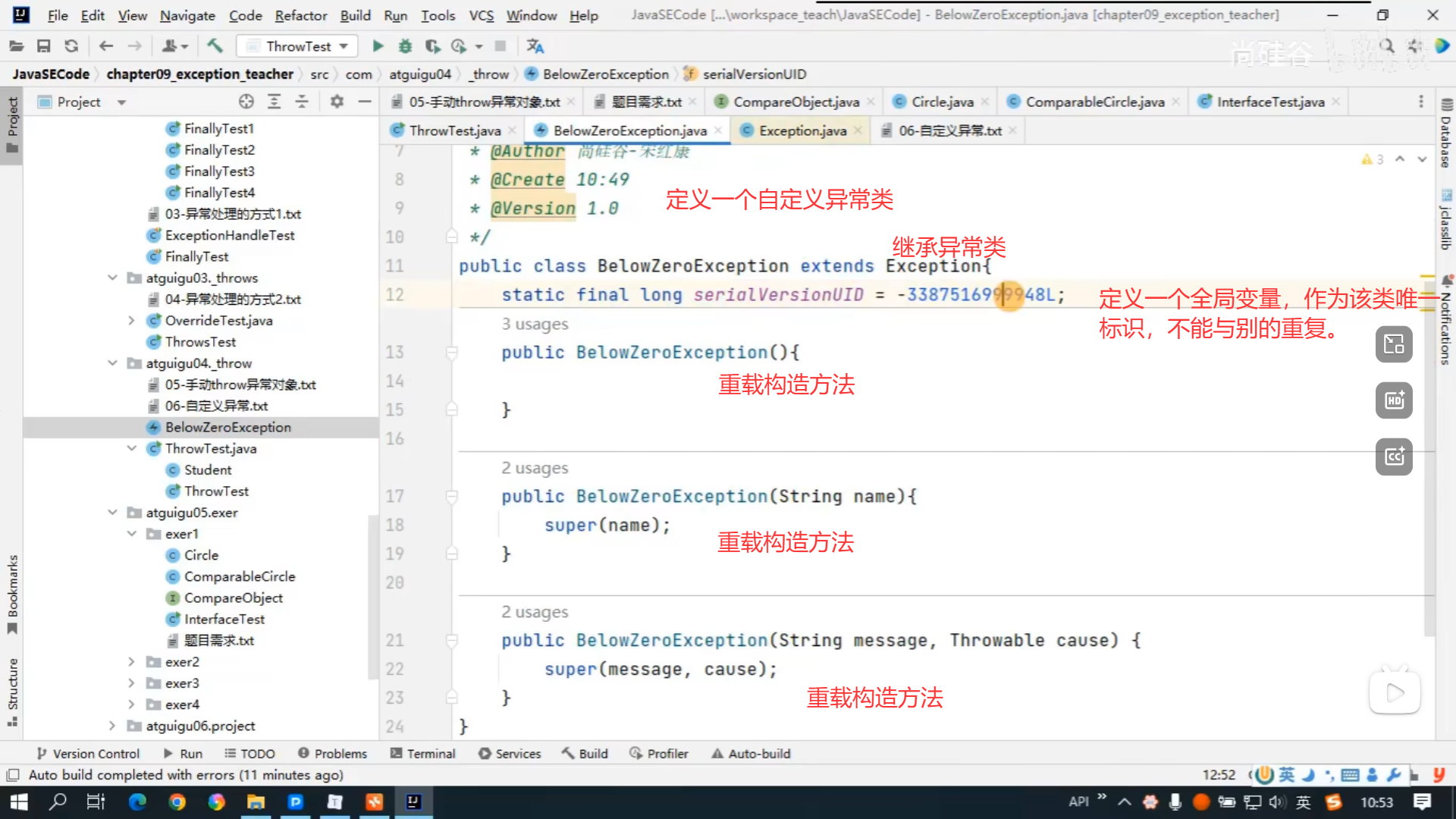Open the Profiler tool window
This screenshot has height=819, width=1456.
click(658, 754)
